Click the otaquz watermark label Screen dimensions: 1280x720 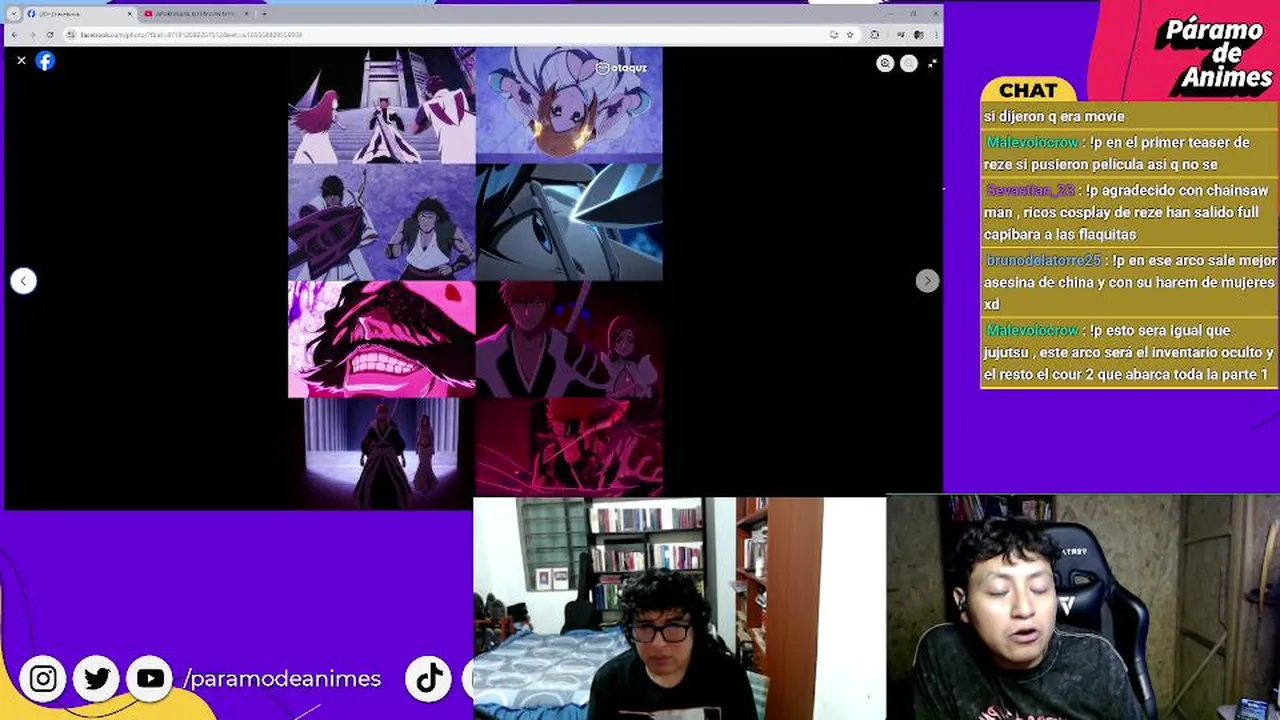621,68
